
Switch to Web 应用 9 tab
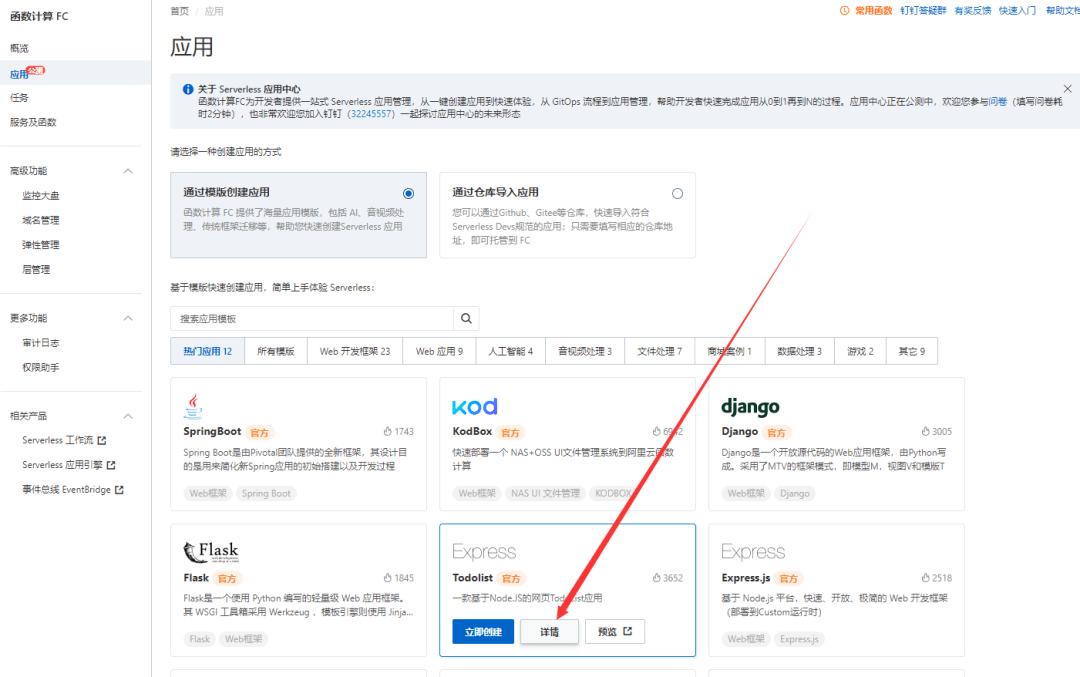pos(439,351)
